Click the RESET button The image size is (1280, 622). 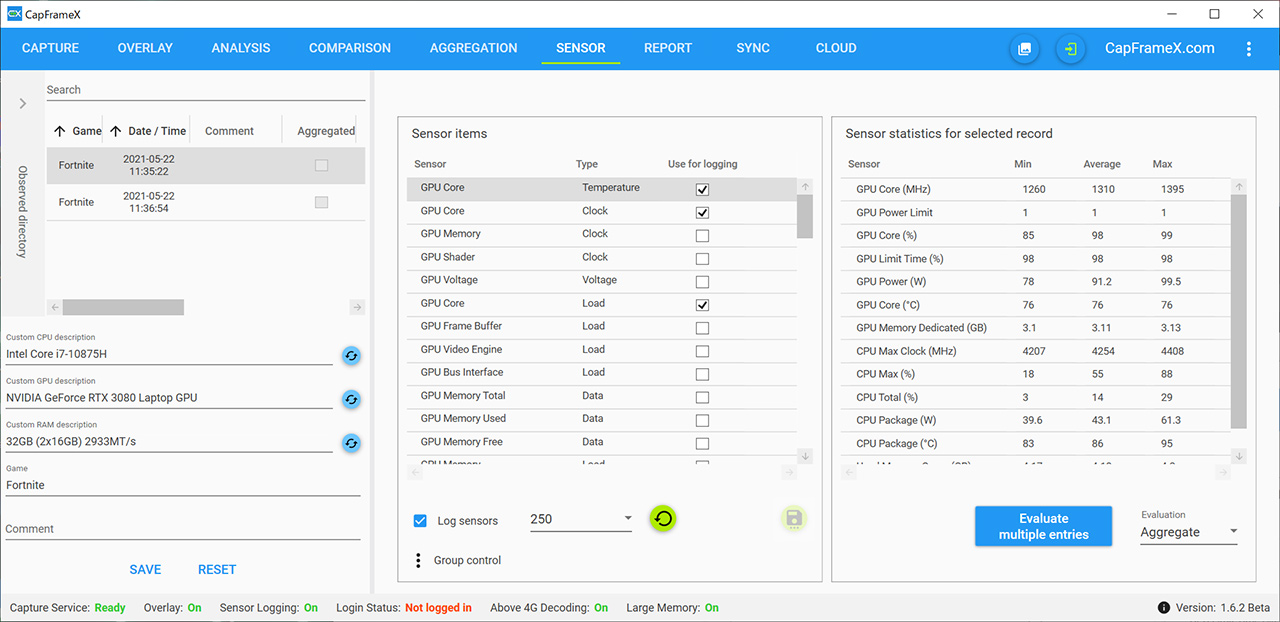click(x=217, y=570)
